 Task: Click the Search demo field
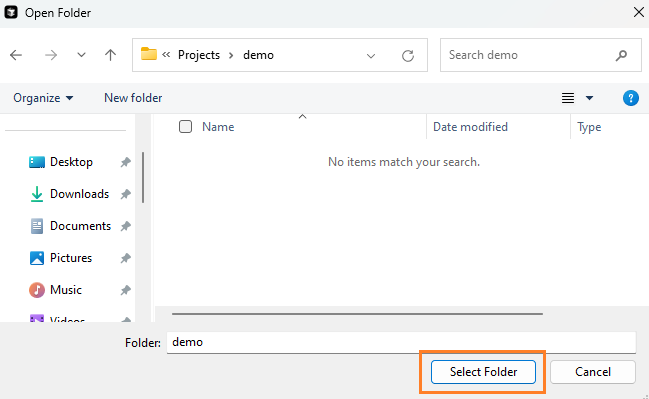point(541,55)
